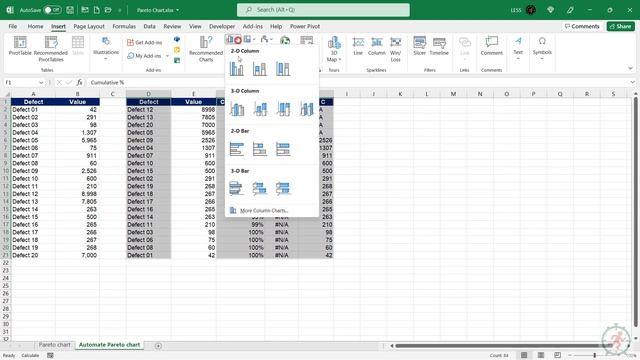This screenshot has width=640, height=360.
Task: Select the plain 3-D Column chart
Action: click(307, 109)
